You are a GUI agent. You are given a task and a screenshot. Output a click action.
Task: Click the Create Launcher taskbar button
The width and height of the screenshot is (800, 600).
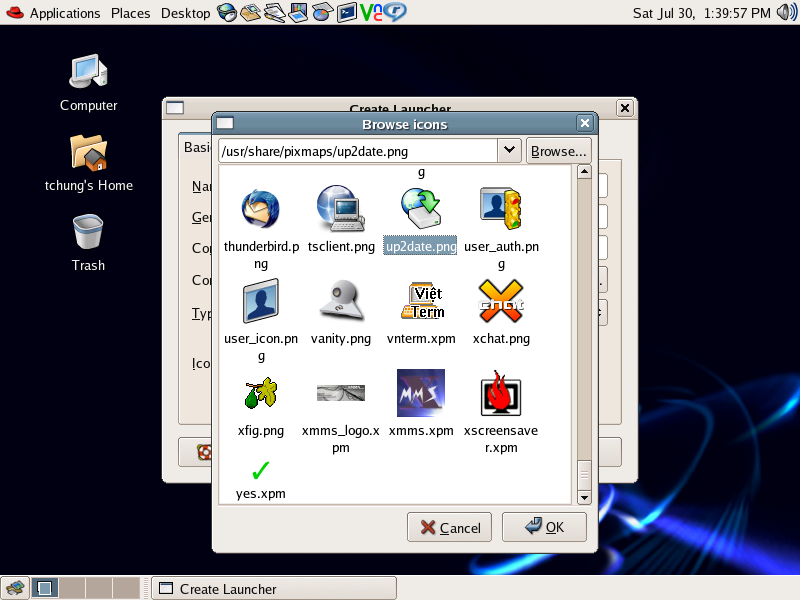274,589
